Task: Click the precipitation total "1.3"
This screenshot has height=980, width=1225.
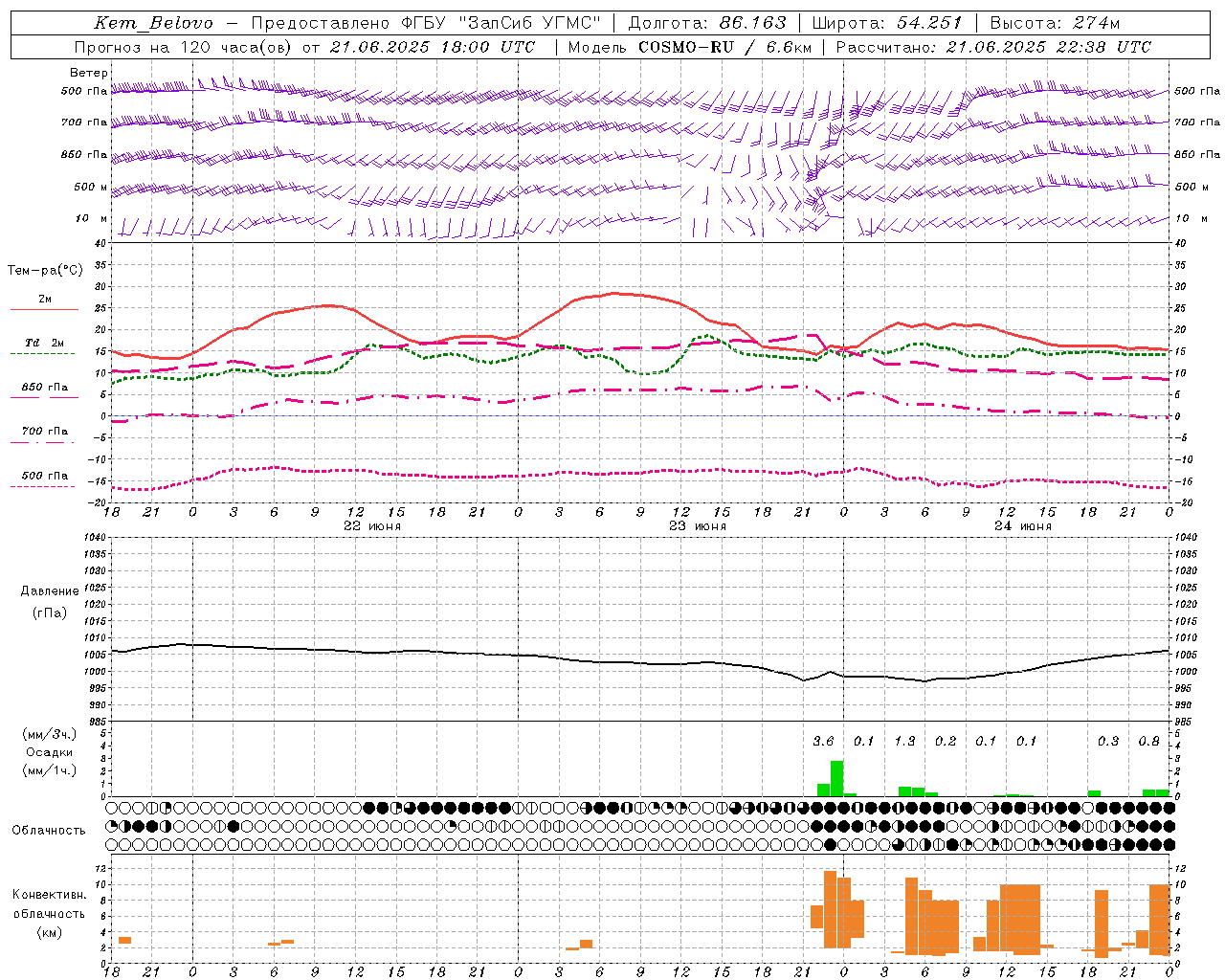Action: 904,742
